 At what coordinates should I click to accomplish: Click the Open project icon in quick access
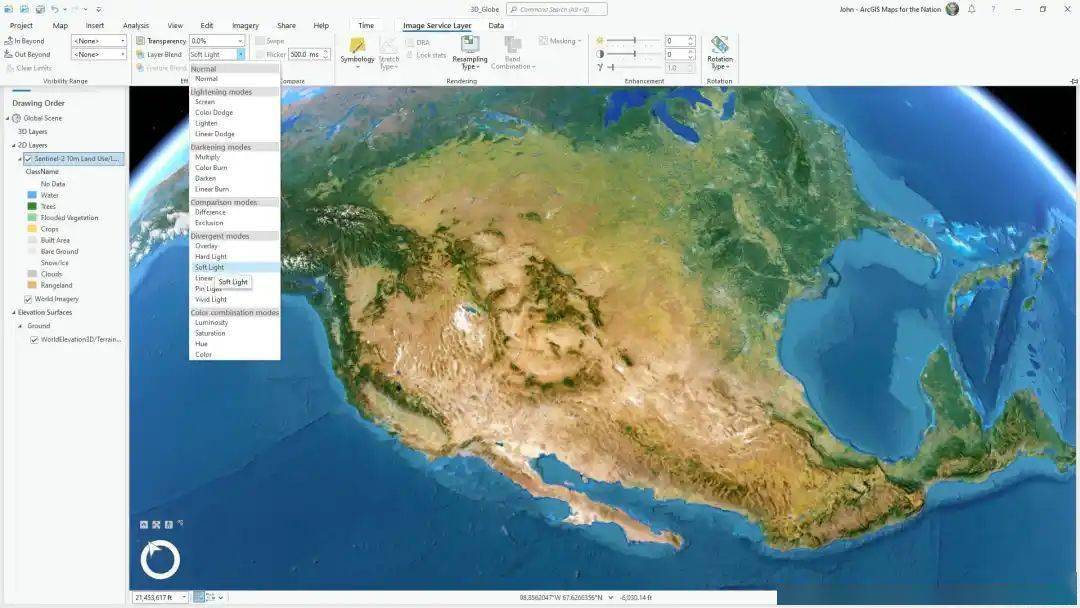tap(24, 9)
